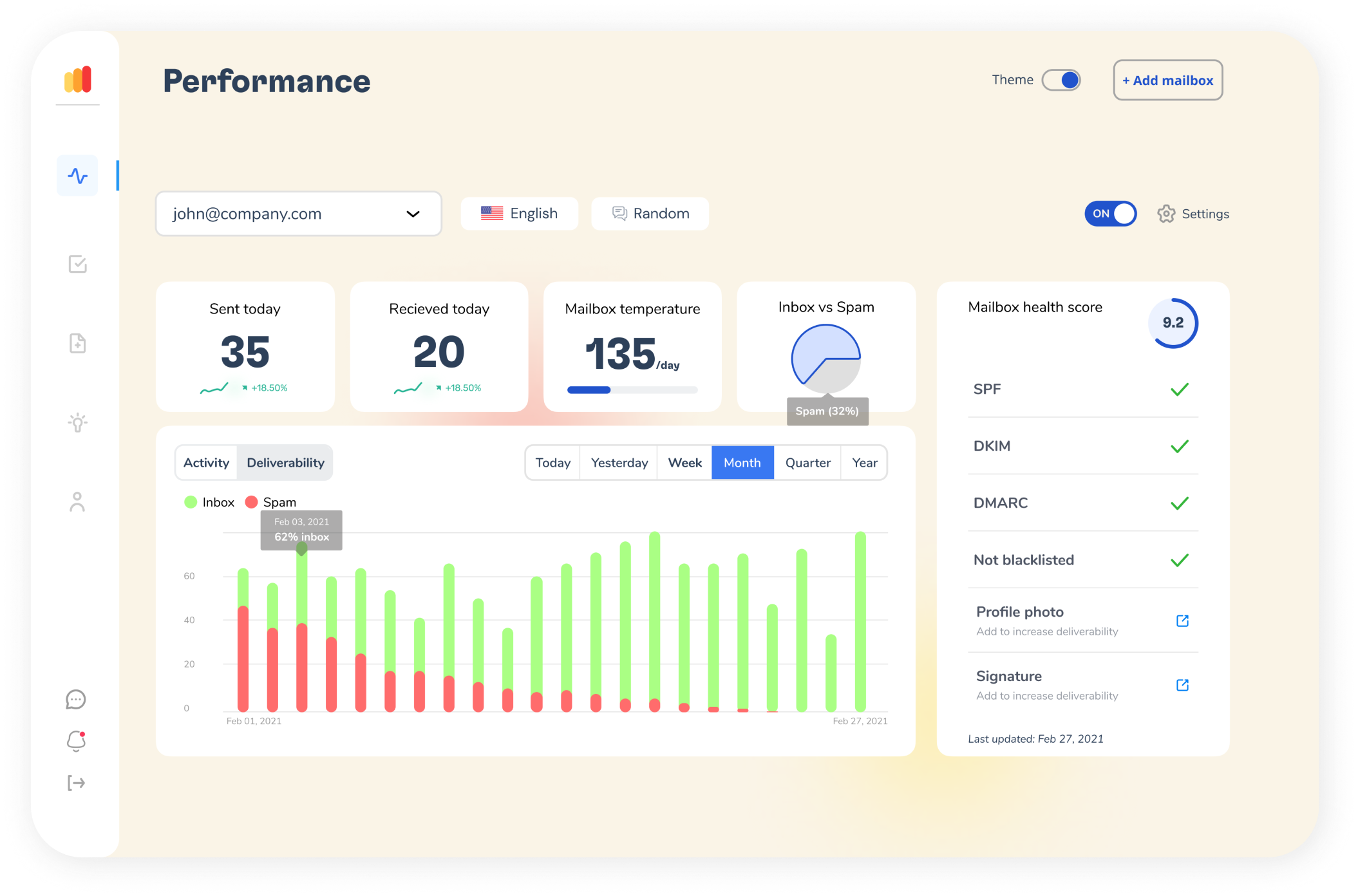This screenshot has width=1358, height=896.
Task: Open the new document sidebar icon
Action: click(77, 343)
